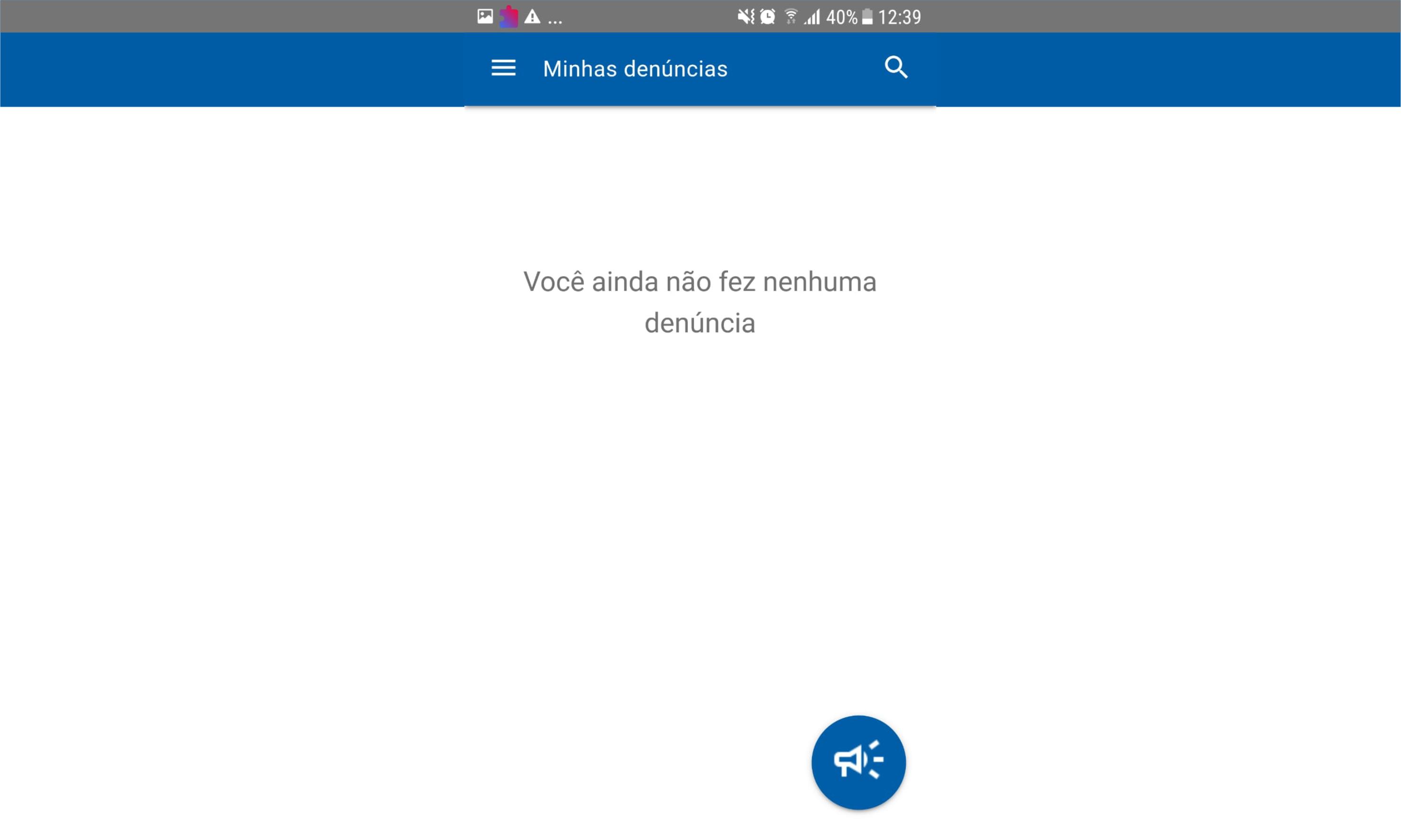Screen dimensions: 1401x840
Task: Tap the Wi-Fi status icon
Action: (x=791, y=17)
